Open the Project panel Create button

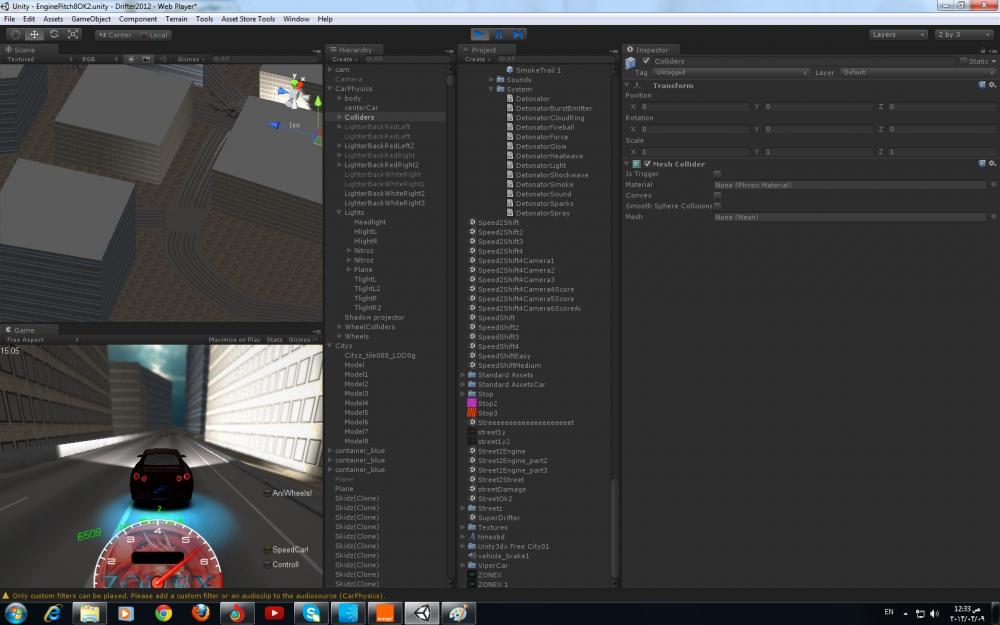pos(477,59)
